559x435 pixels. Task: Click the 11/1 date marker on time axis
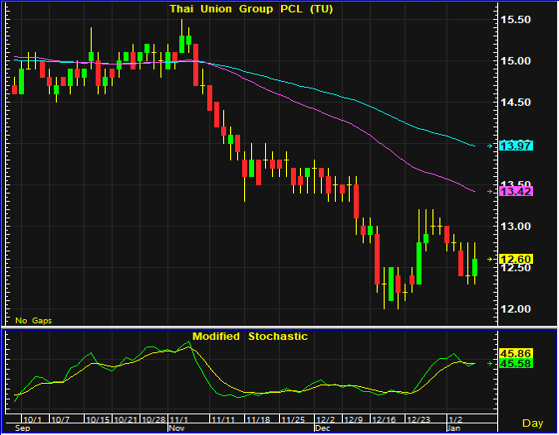pyautogui.click(x=178, y=420)
